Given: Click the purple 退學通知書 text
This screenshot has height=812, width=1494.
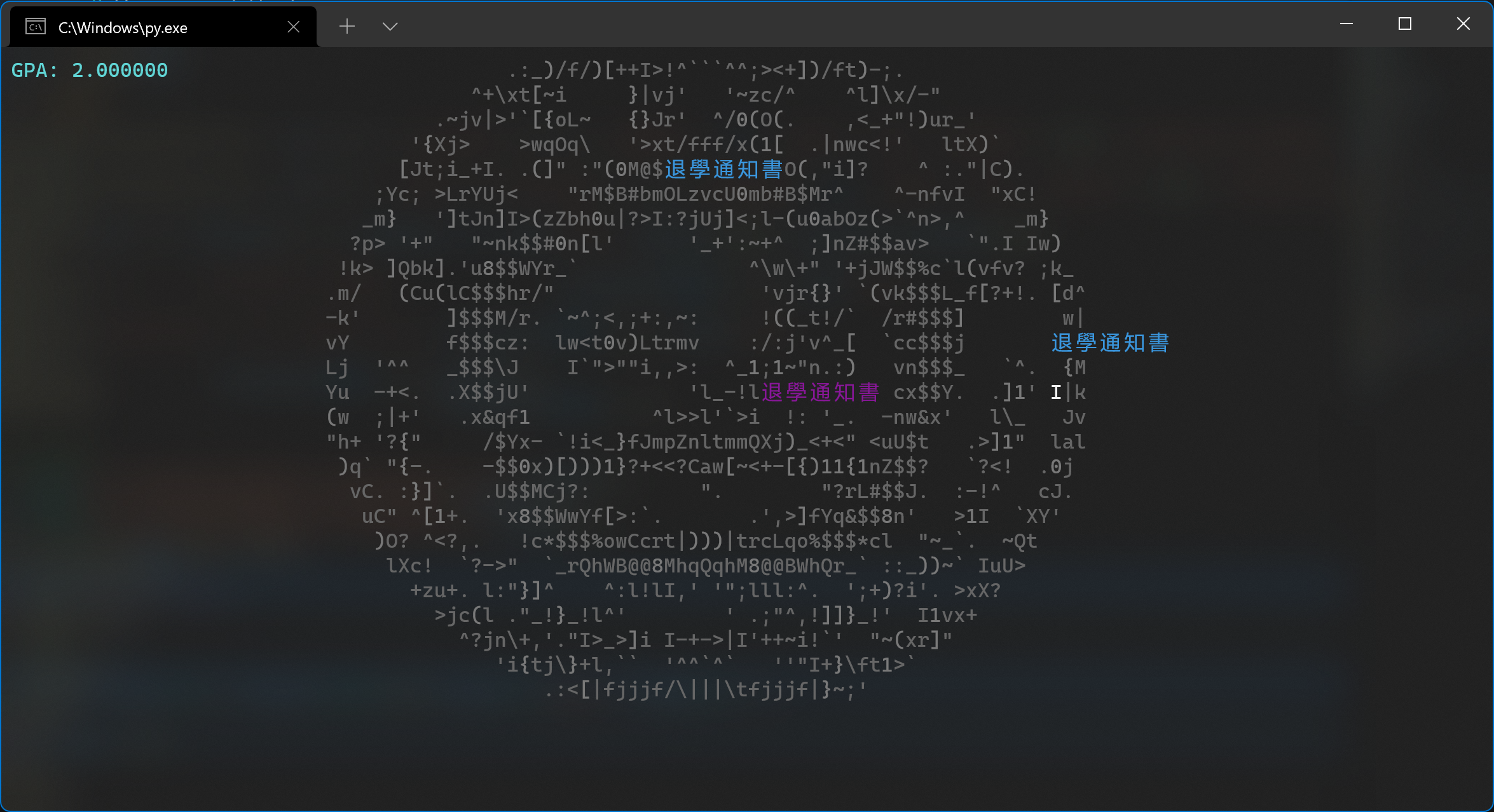Looking at the screenshot, I should pos(820,393).
